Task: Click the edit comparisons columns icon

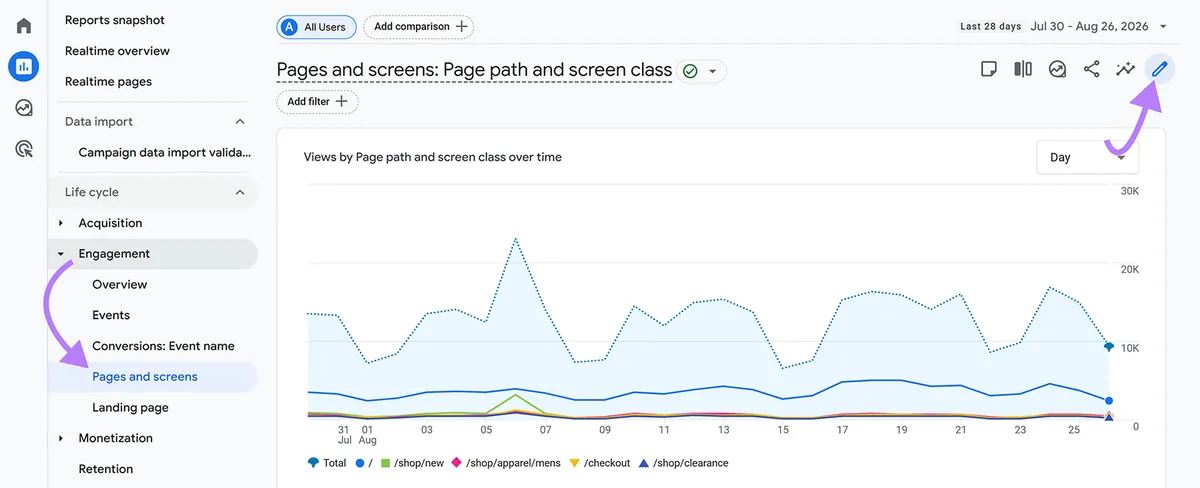Action: coord(1023,69)
